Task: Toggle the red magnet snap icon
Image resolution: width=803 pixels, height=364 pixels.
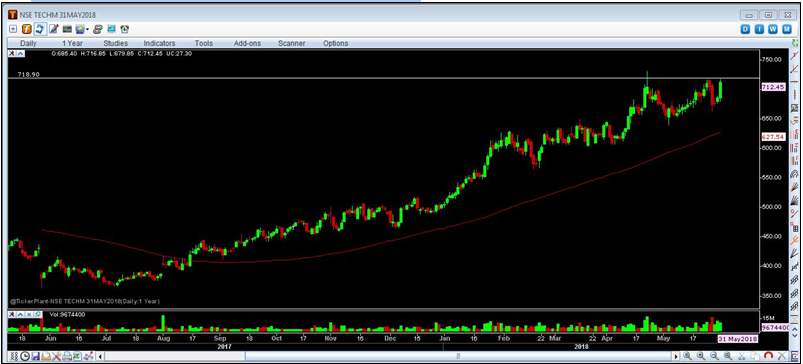Action: (768, 356)
